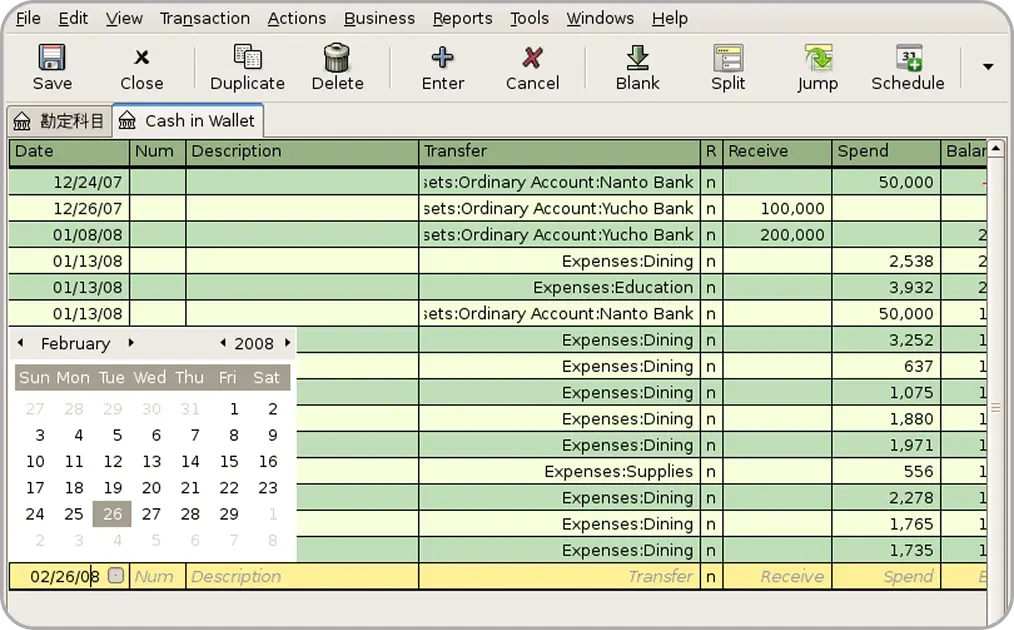Open the Split transaction view
The width and height of the screenshot is (1014, 630).
pyautogui.click(x=727, y=66)
